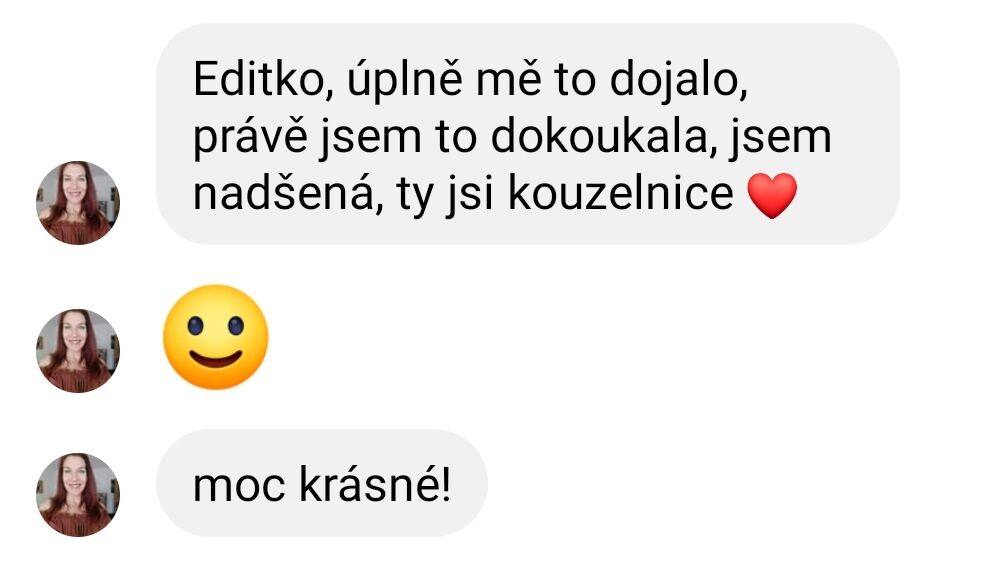Click the word "moc" in last bubble
Screen dimensions: 1001x562
(x=239, y=488)
